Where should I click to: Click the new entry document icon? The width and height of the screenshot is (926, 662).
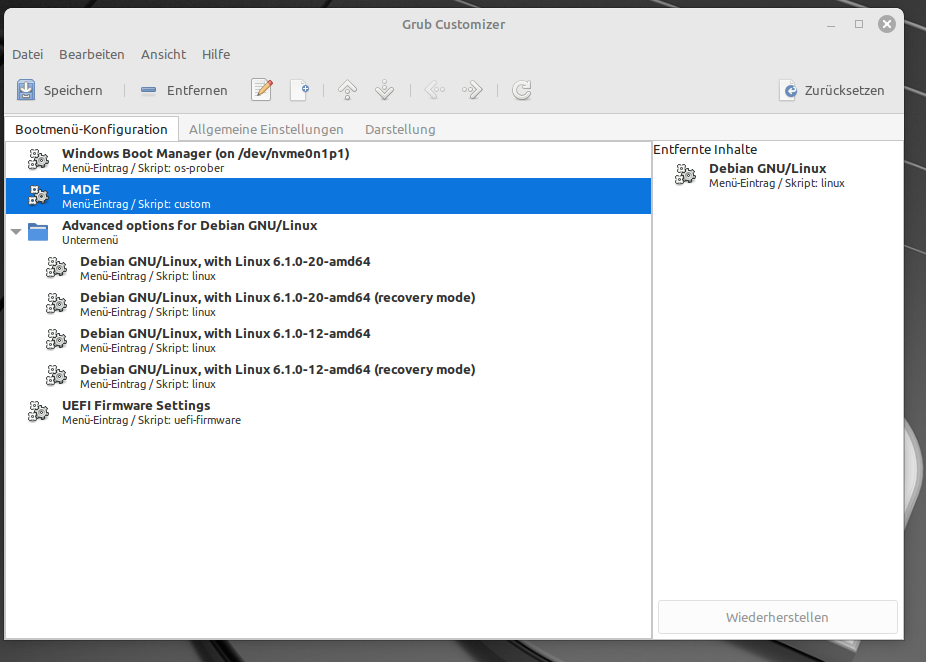pos(300,90)
